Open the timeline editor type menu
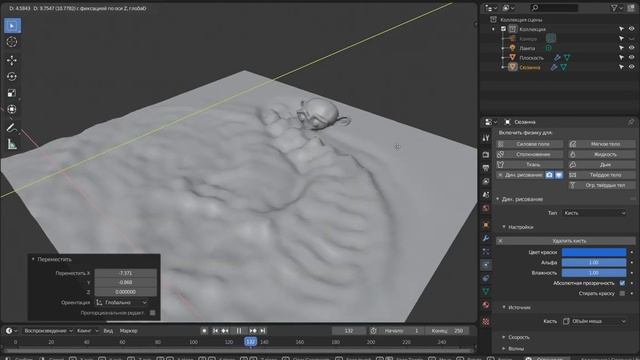The width and height of the screenshot is (640, 360). (11, 331)
